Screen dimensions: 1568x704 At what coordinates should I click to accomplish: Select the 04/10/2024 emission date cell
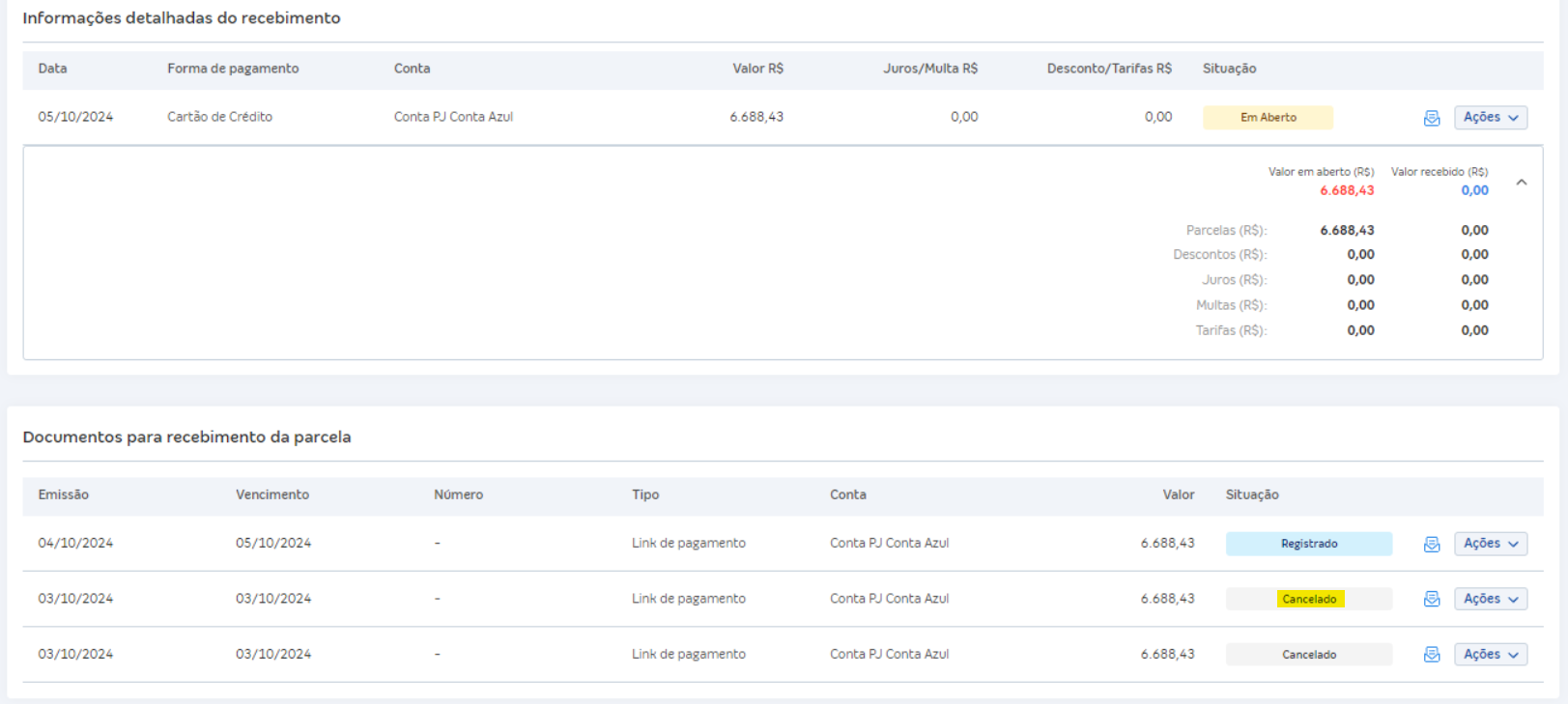coord(75,544)
